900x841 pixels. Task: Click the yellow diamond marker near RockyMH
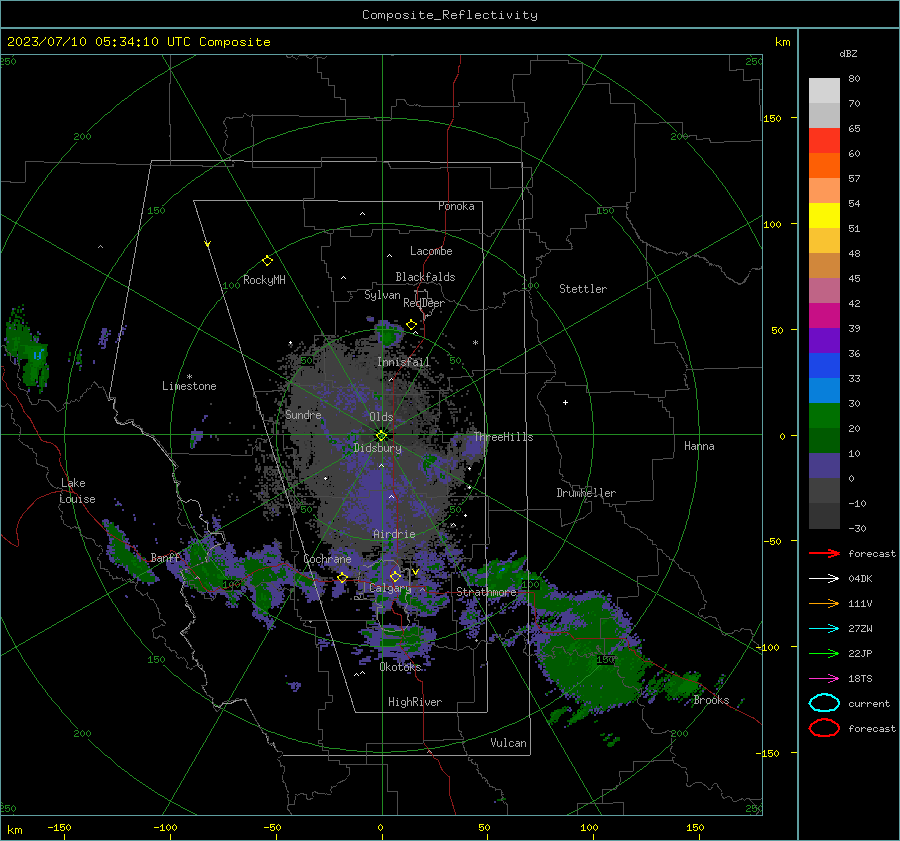(267, 261)
